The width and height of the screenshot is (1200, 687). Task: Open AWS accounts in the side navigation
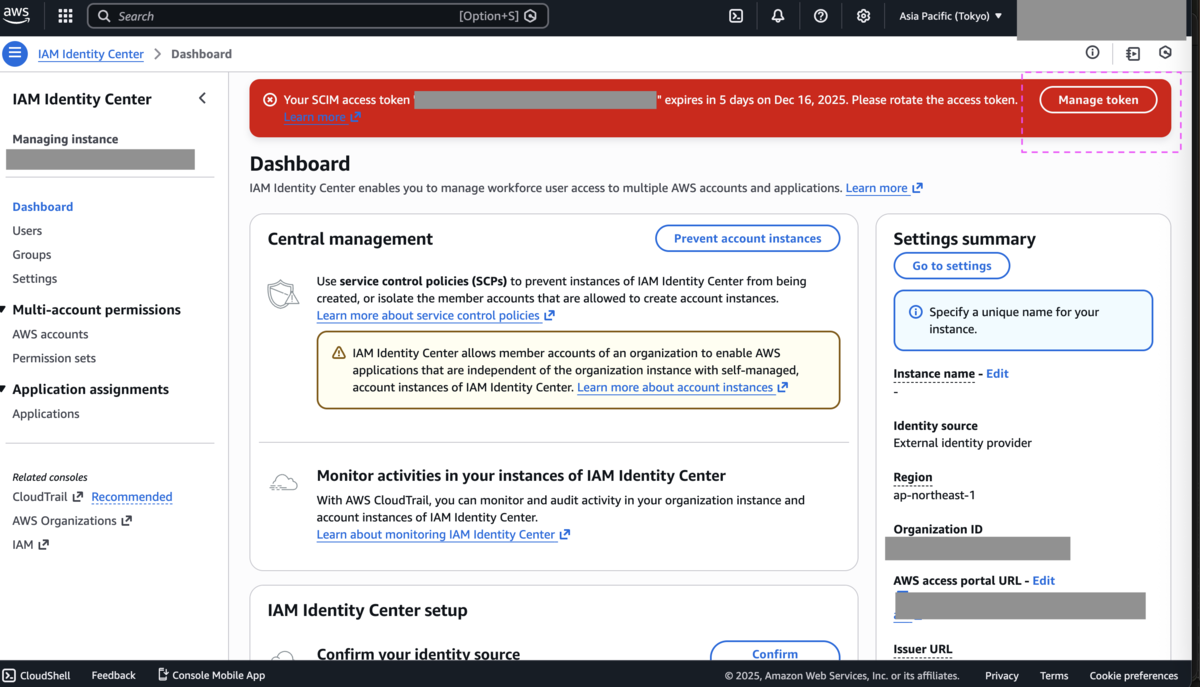50,335
